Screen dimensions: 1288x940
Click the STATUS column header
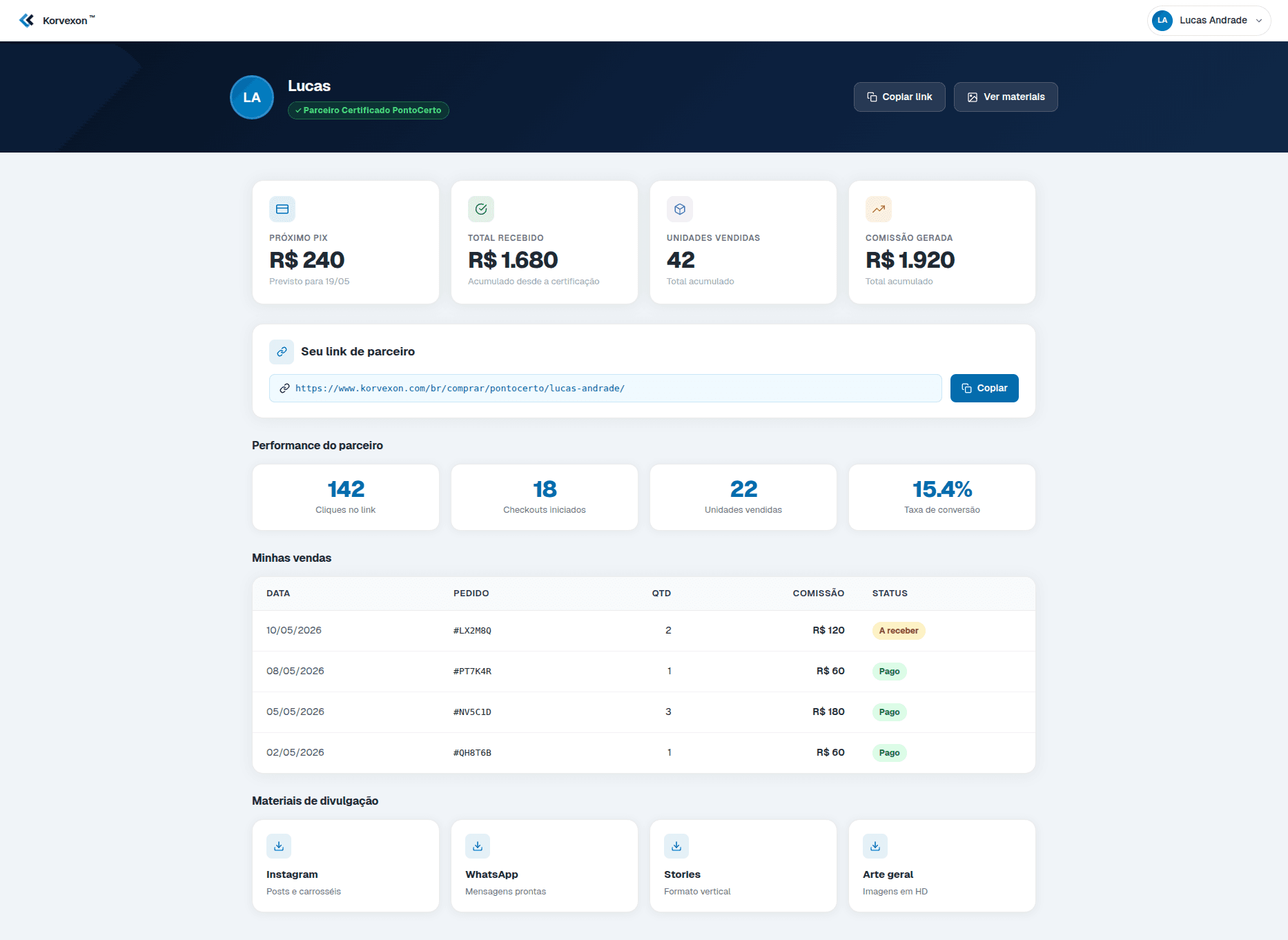tap(890, 593)
